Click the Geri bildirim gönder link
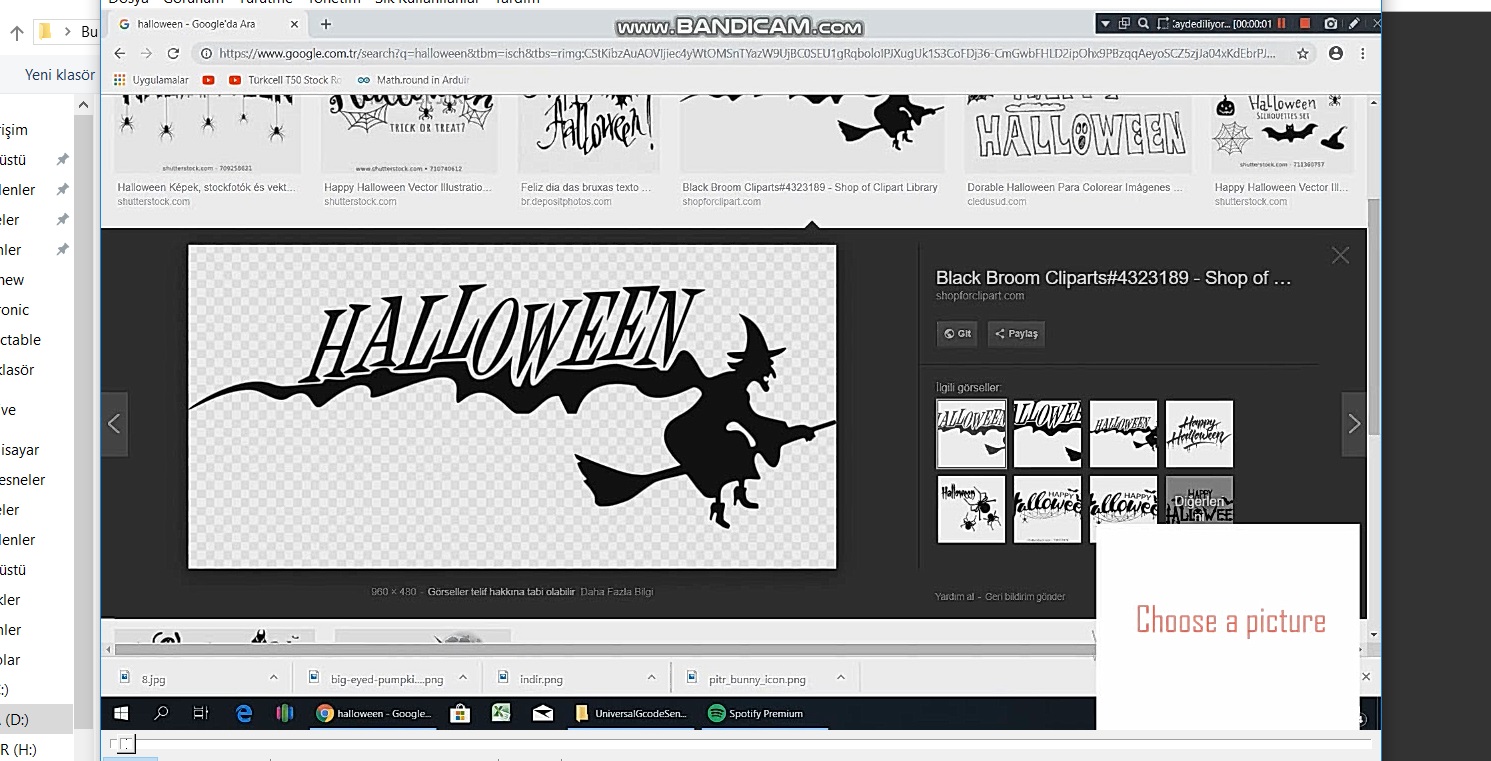1491x761 pixels. [1026, 597]
